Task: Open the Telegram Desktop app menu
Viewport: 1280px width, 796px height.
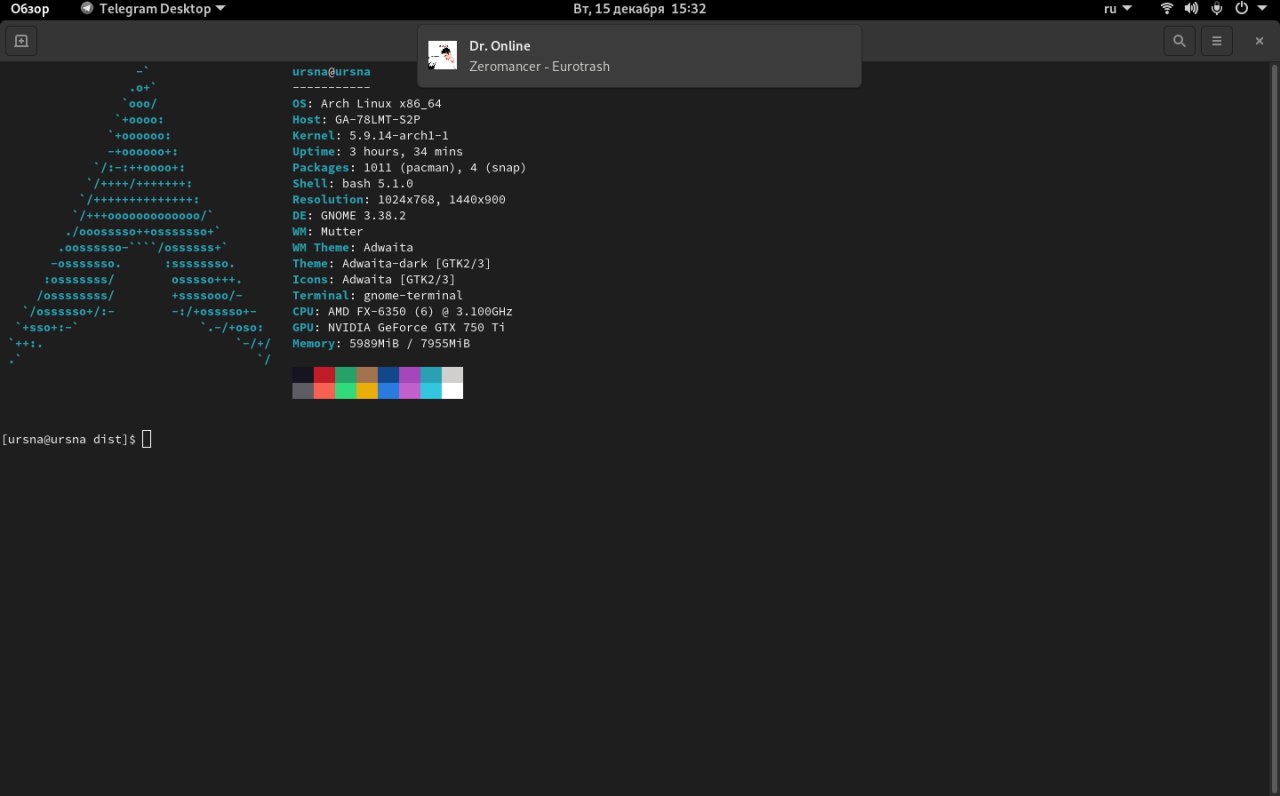Action: click(153, 9)
